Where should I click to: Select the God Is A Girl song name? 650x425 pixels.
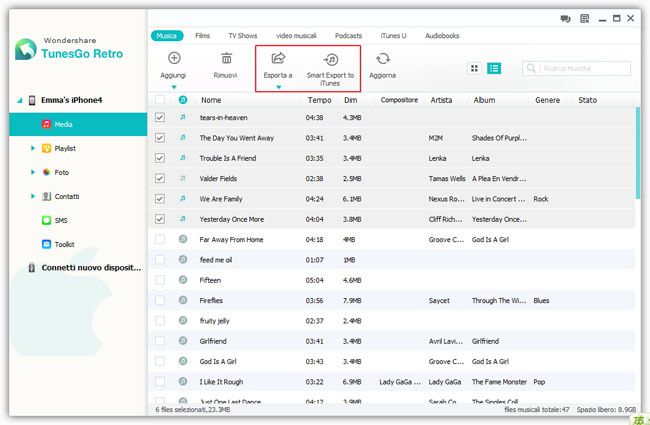(218, 361)
